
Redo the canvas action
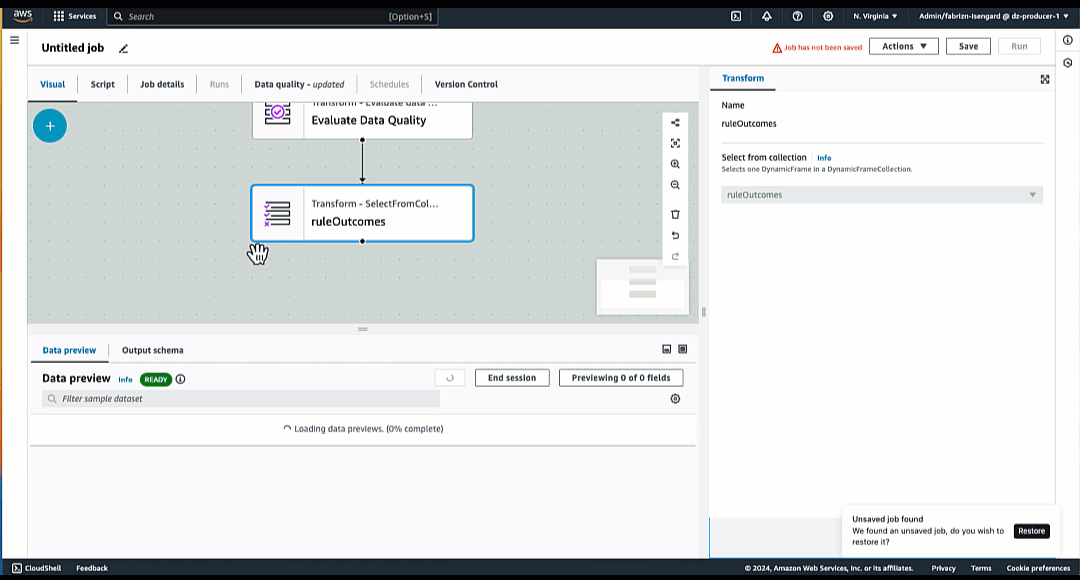click(x=675, y=256)
